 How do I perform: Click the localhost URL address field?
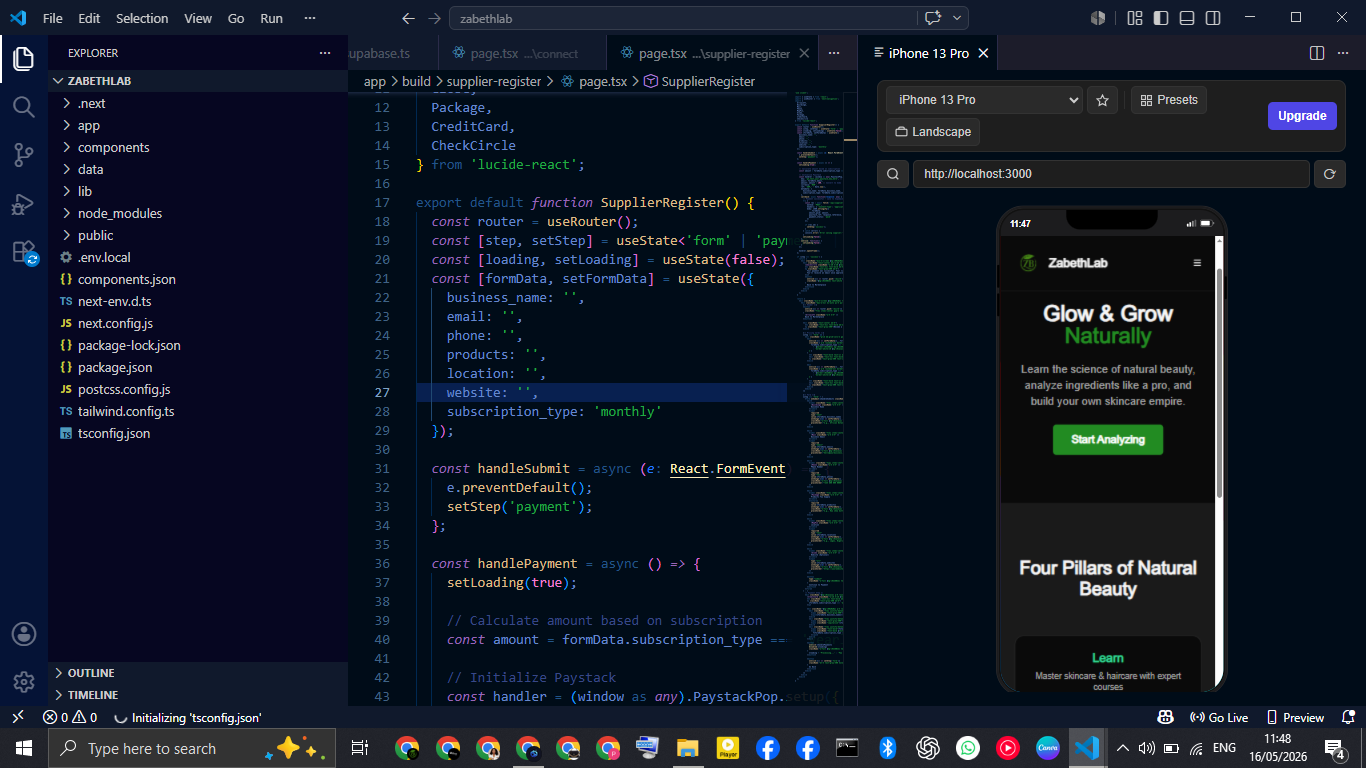point(1111,174)
